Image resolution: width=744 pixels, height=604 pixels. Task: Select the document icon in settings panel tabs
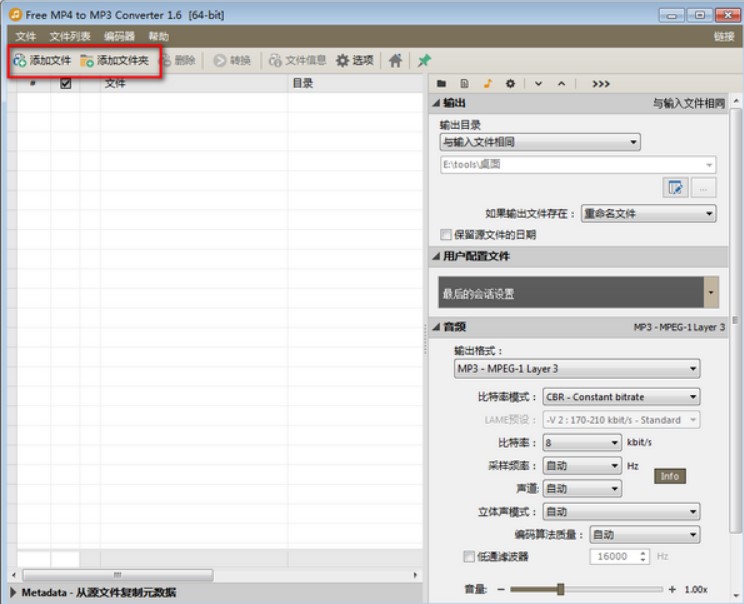point(465,84)
